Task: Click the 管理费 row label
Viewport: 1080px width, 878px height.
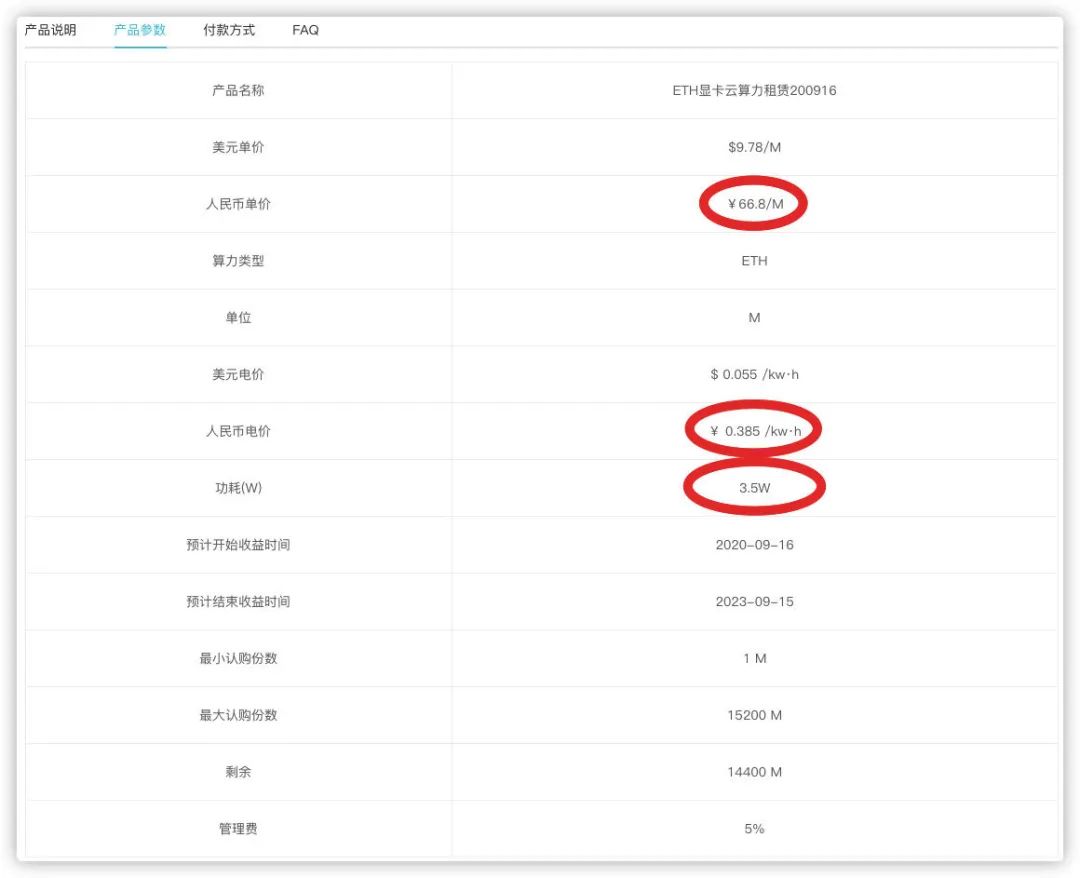Action: point(238,829)
